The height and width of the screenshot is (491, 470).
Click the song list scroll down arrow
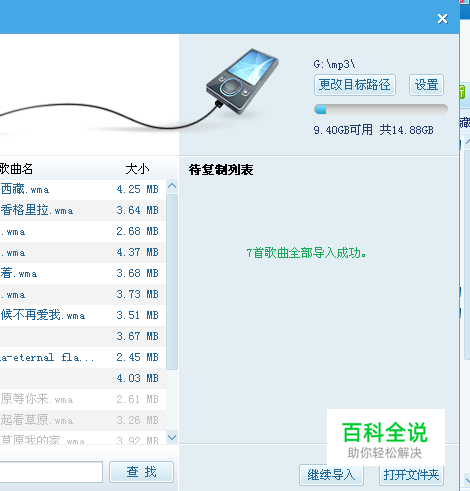(172, 437)
